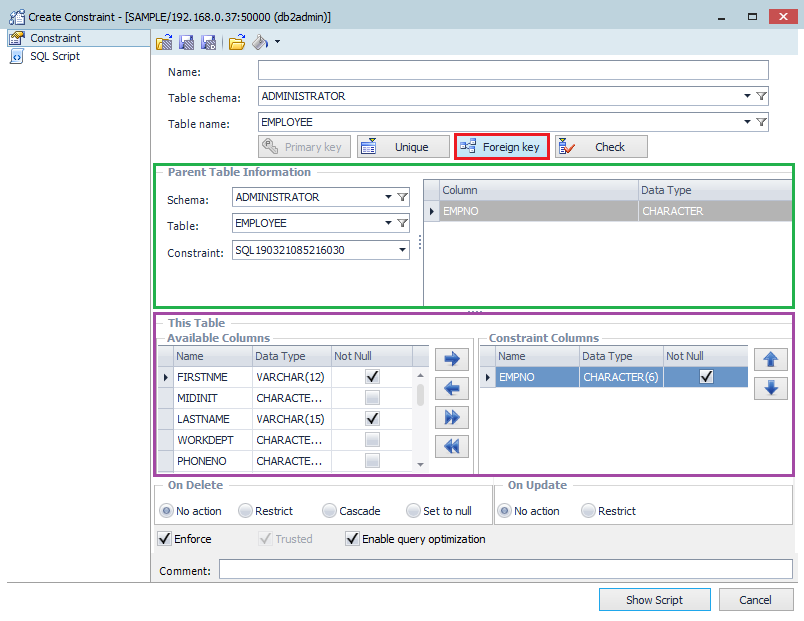804x621 pixels.
Task: Select the Cascade On Delete option
Action: [330, 511]
